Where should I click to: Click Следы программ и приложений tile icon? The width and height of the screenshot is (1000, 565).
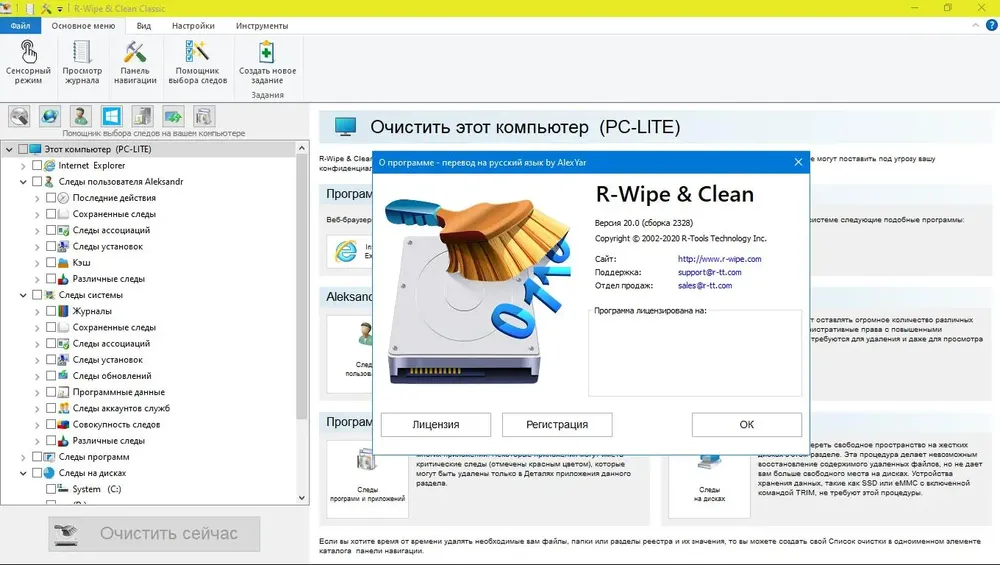click(367, 459)
